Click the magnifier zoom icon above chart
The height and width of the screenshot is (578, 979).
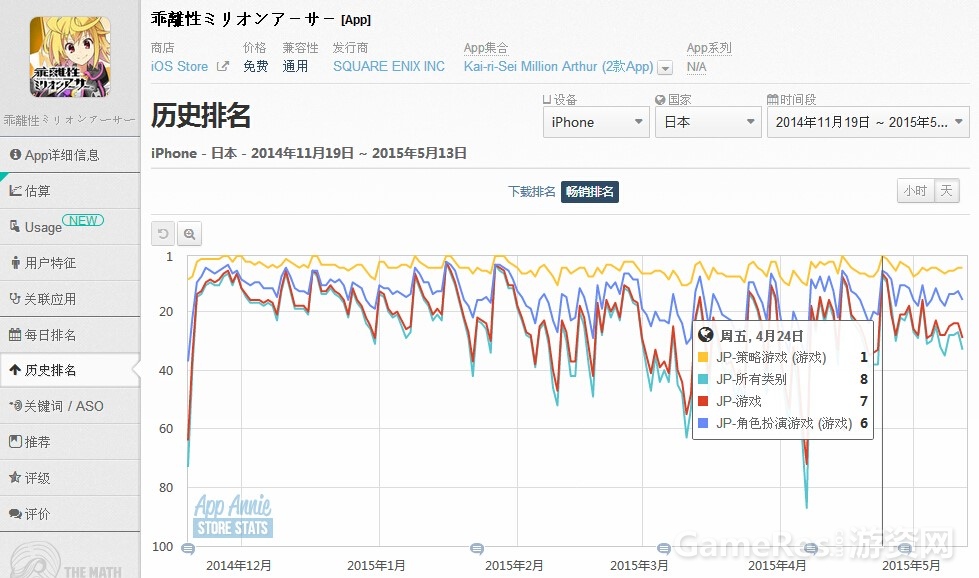189,234
